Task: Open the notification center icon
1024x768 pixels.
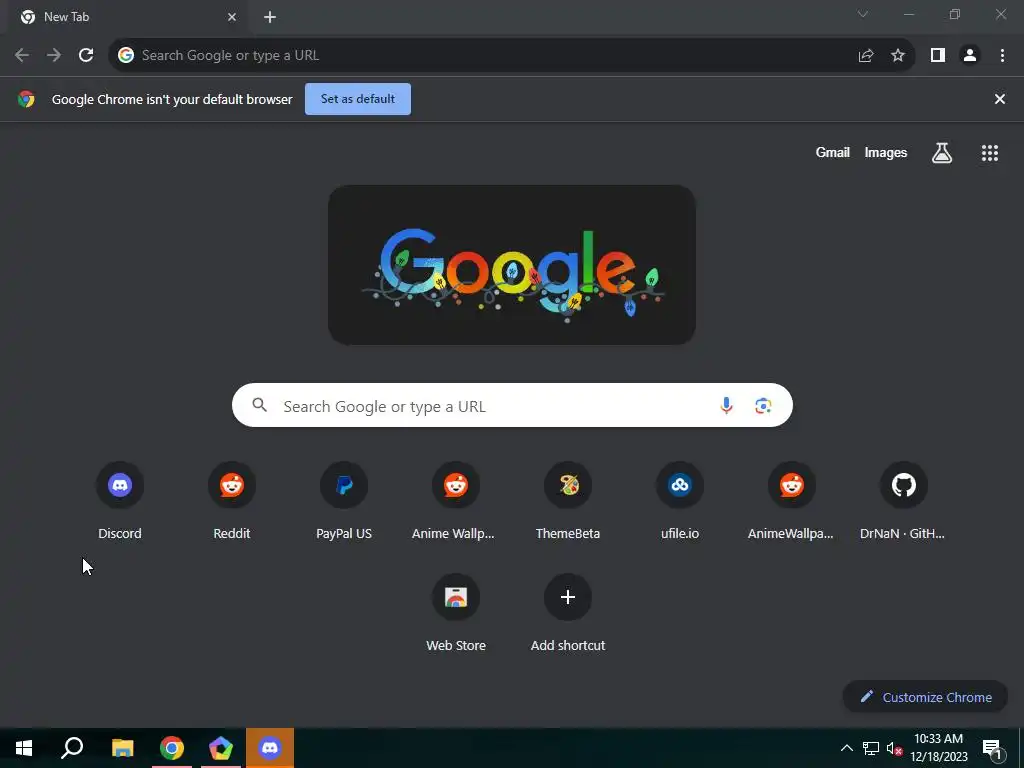Action: pos(992,750)
